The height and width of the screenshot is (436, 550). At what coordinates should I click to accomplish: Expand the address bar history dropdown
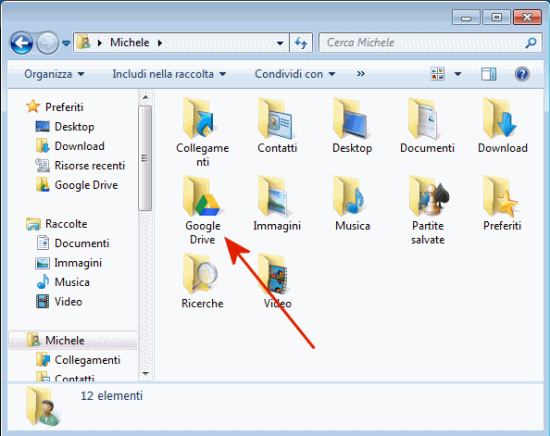(x=280, y=43)
